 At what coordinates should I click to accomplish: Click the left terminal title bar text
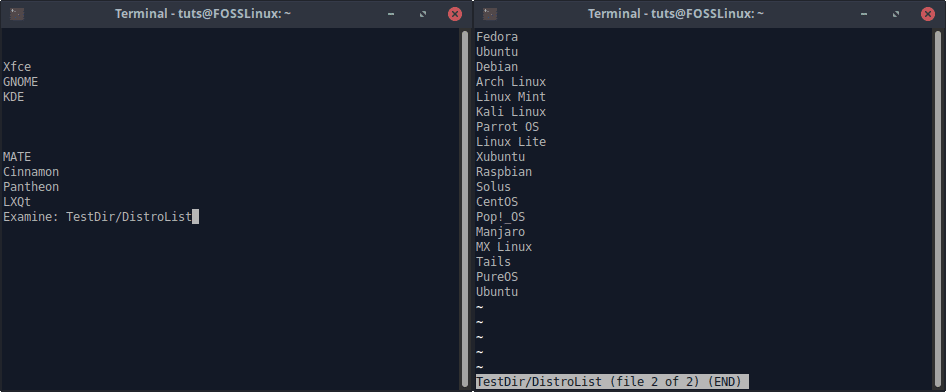click(x=203, y=14)
